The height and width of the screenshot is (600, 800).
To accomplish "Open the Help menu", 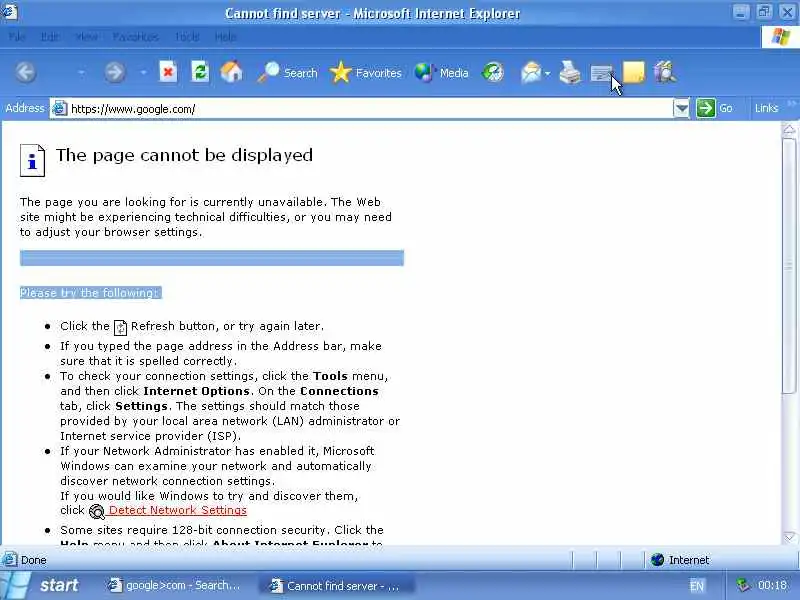I will pyautogui.click(x=225, y=37).
